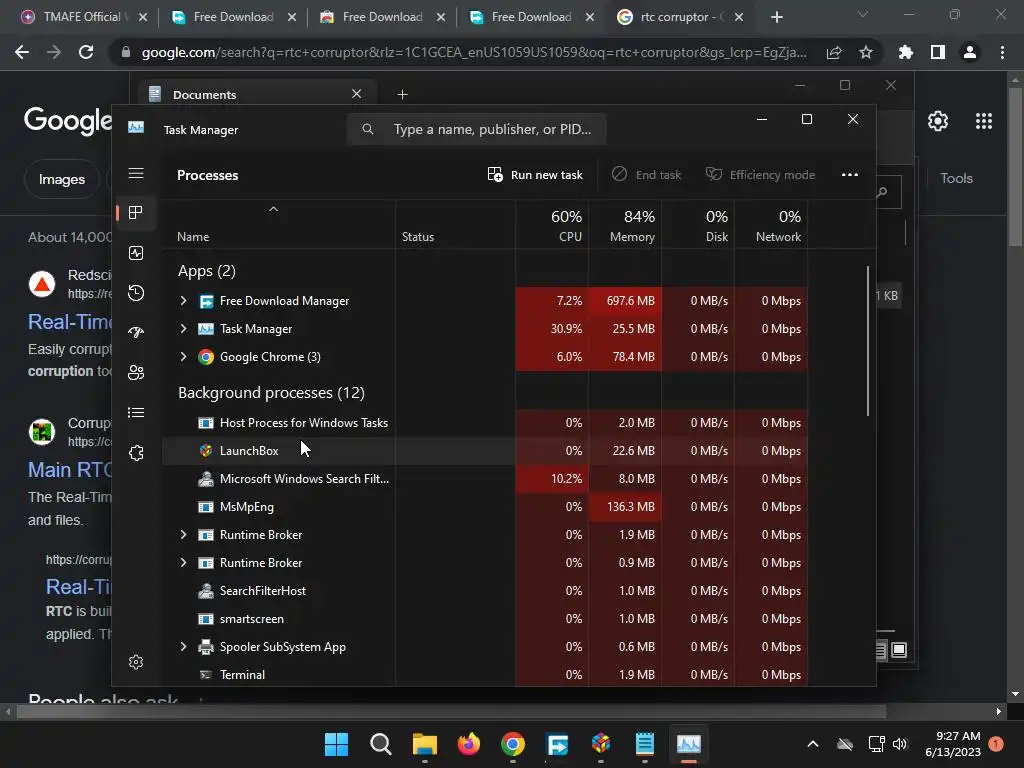Focus Task Manager search box
The height and width of the screenshot is (768, 1024).
477,129
